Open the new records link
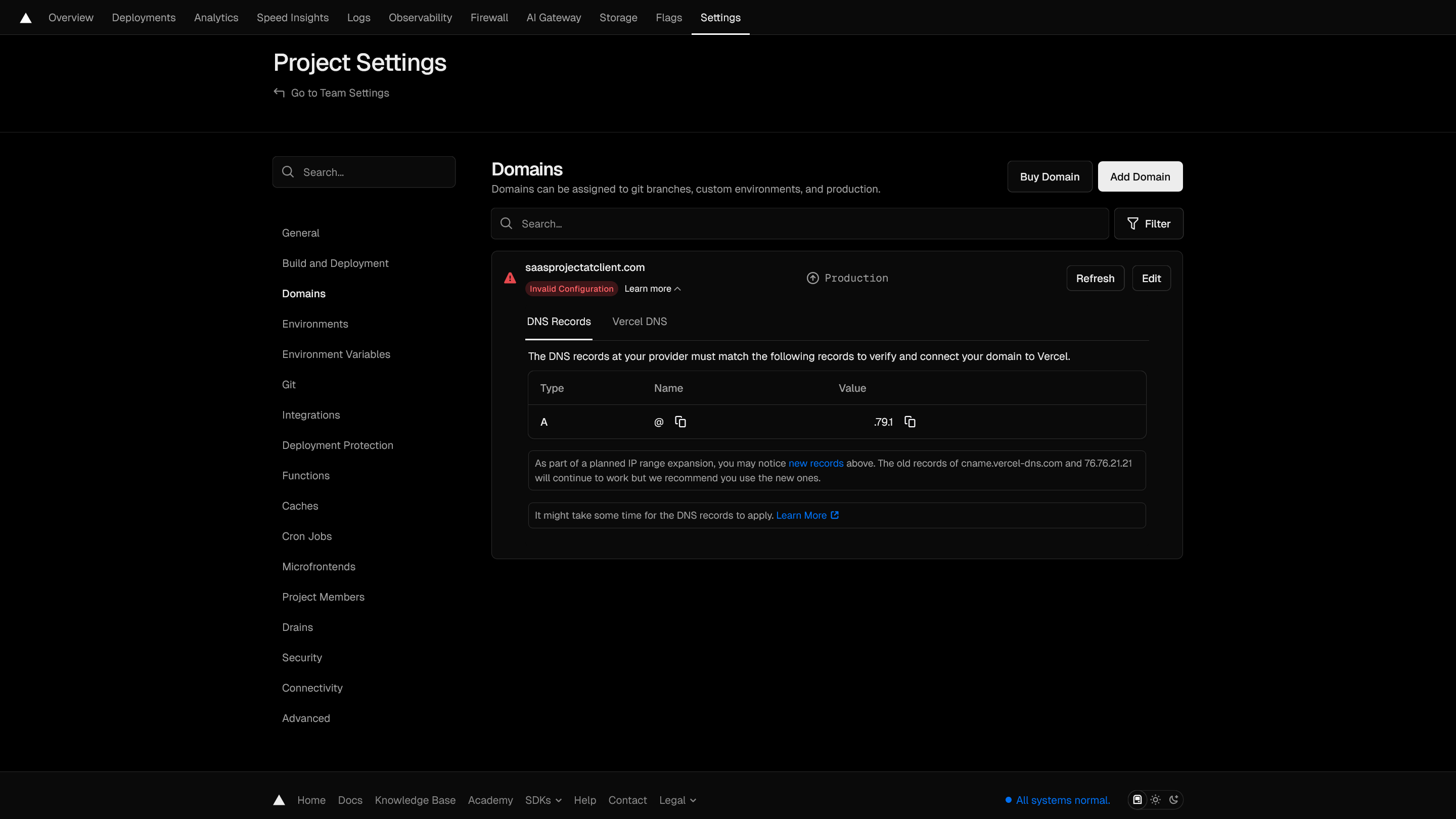Screen dimensions: 1456x819 pyautogui.click(x=815, y=464)
